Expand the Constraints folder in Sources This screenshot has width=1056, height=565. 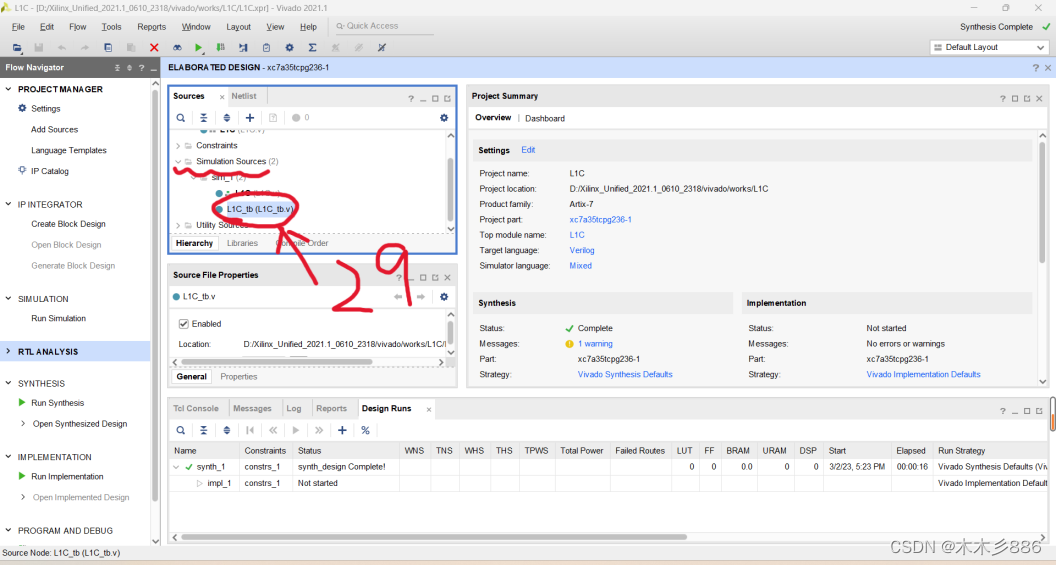pyautogui.click(x=178, y=145)
